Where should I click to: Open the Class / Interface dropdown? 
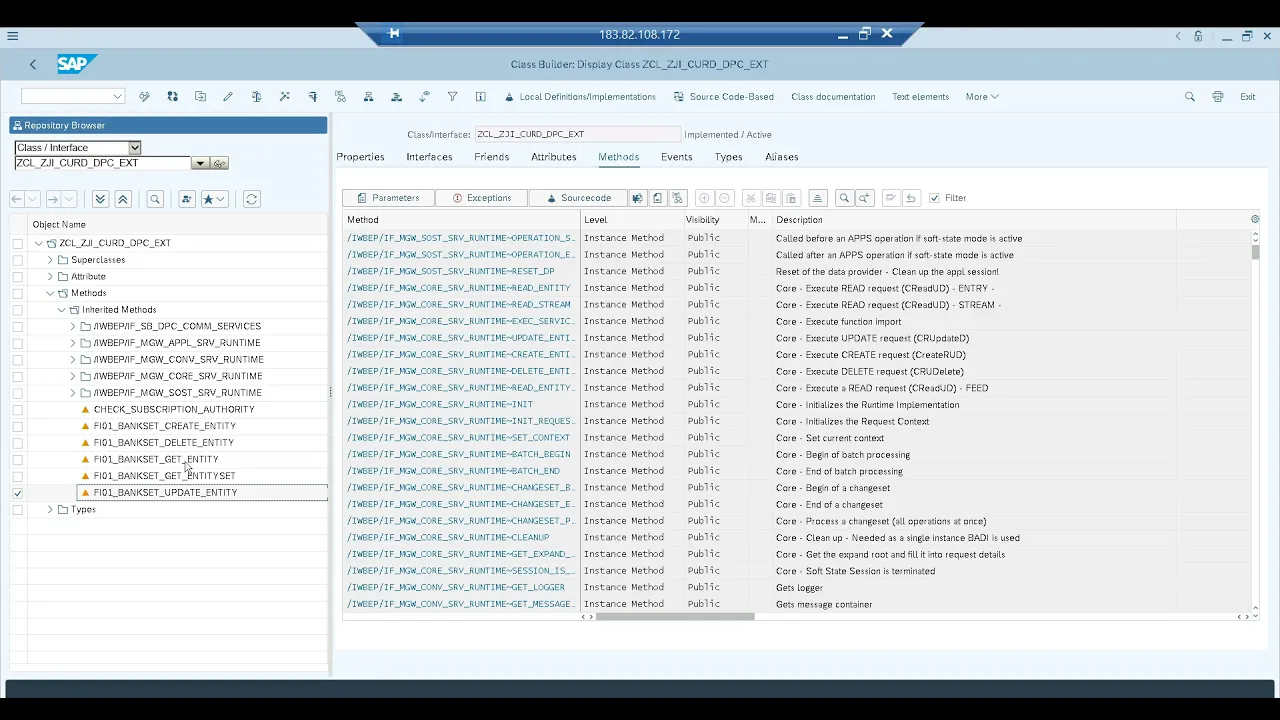135,147
